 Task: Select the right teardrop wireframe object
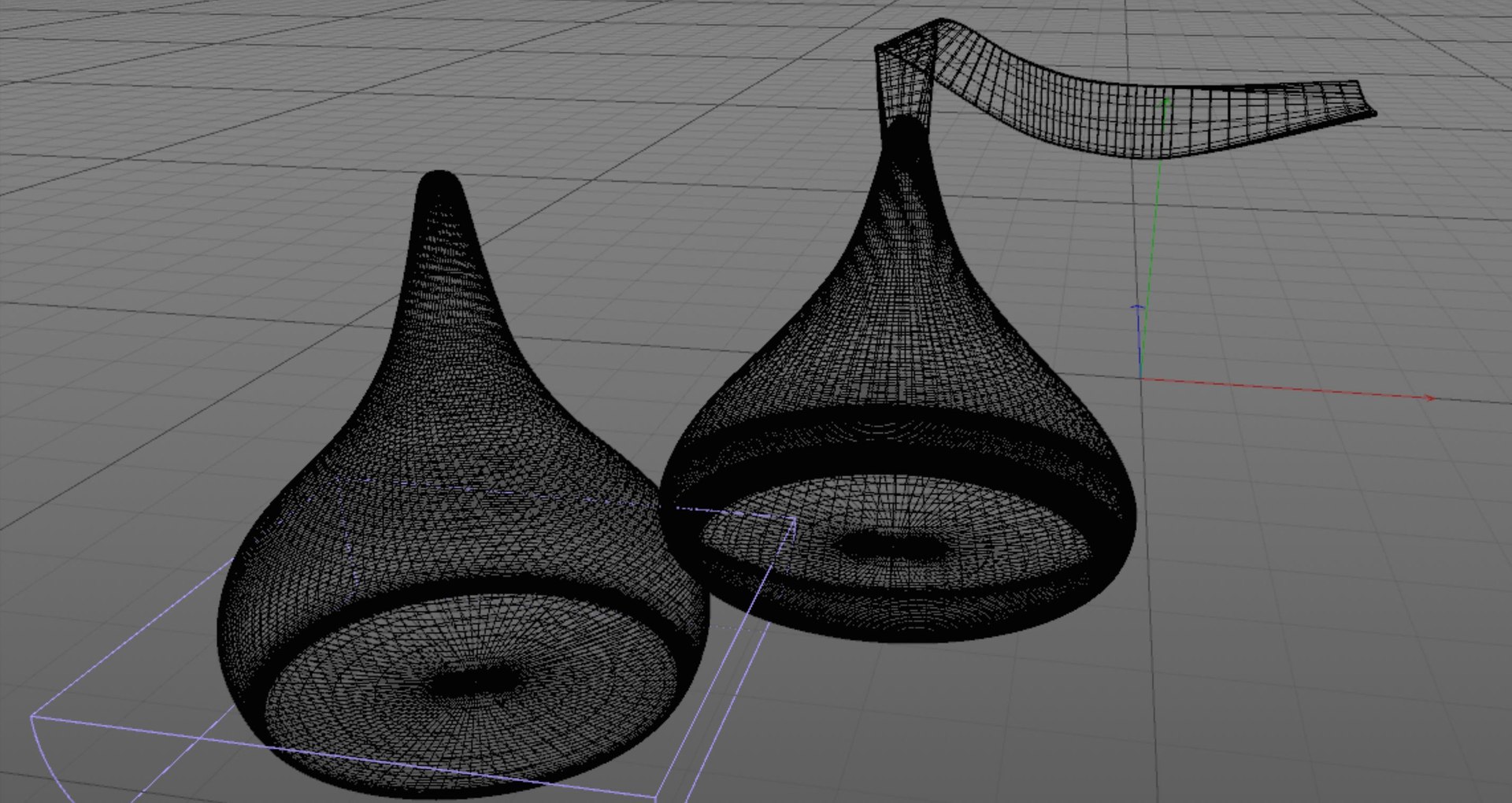click(x=898, y=378)
